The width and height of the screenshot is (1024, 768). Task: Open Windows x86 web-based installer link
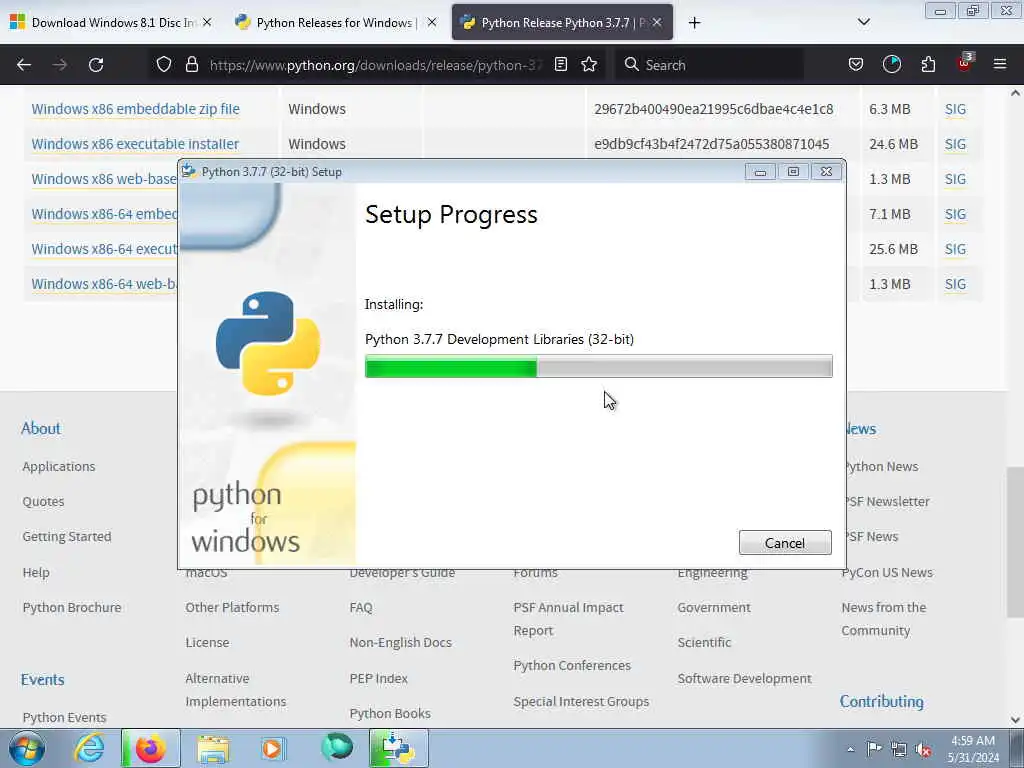coord(104,178)
